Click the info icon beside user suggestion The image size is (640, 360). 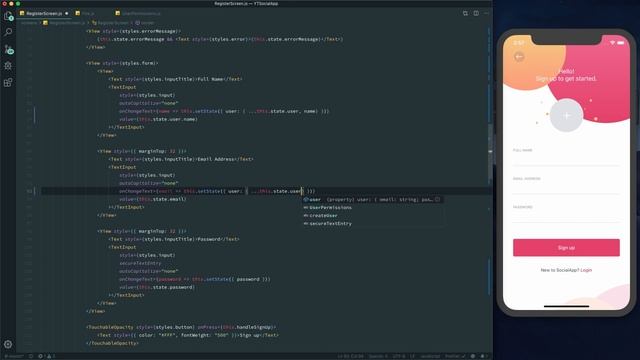[438, 200]
